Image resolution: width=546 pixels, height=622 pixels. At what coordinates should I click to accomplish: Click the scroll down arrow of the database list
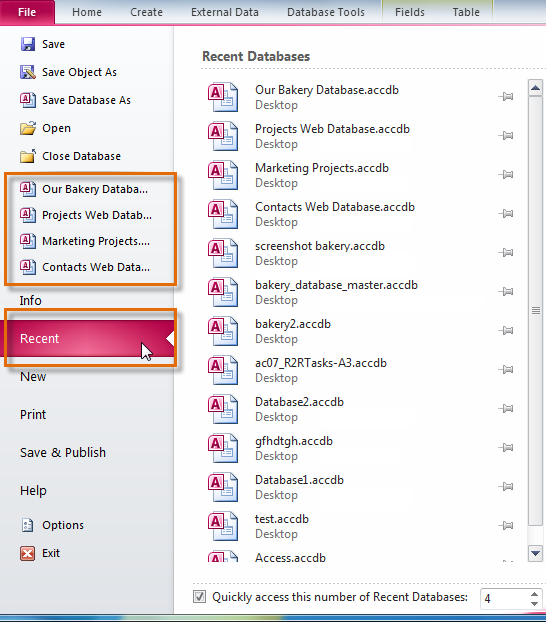pyautogui.click(x=535, y=553)
